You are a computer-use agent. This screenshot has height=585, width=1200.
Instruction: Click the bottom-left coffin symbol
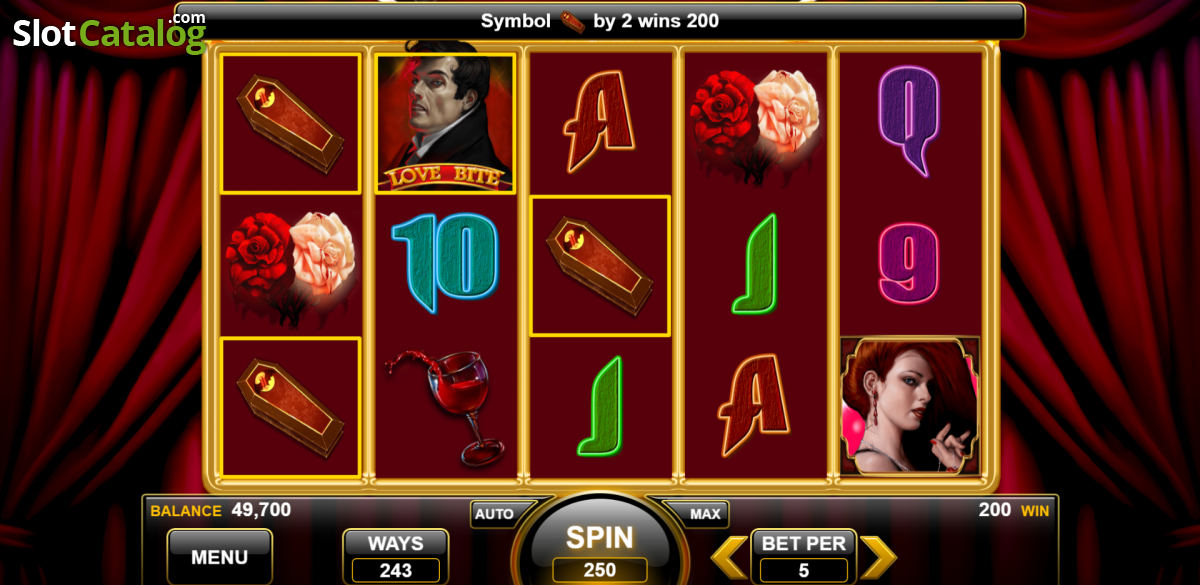(x=290, y=407)
